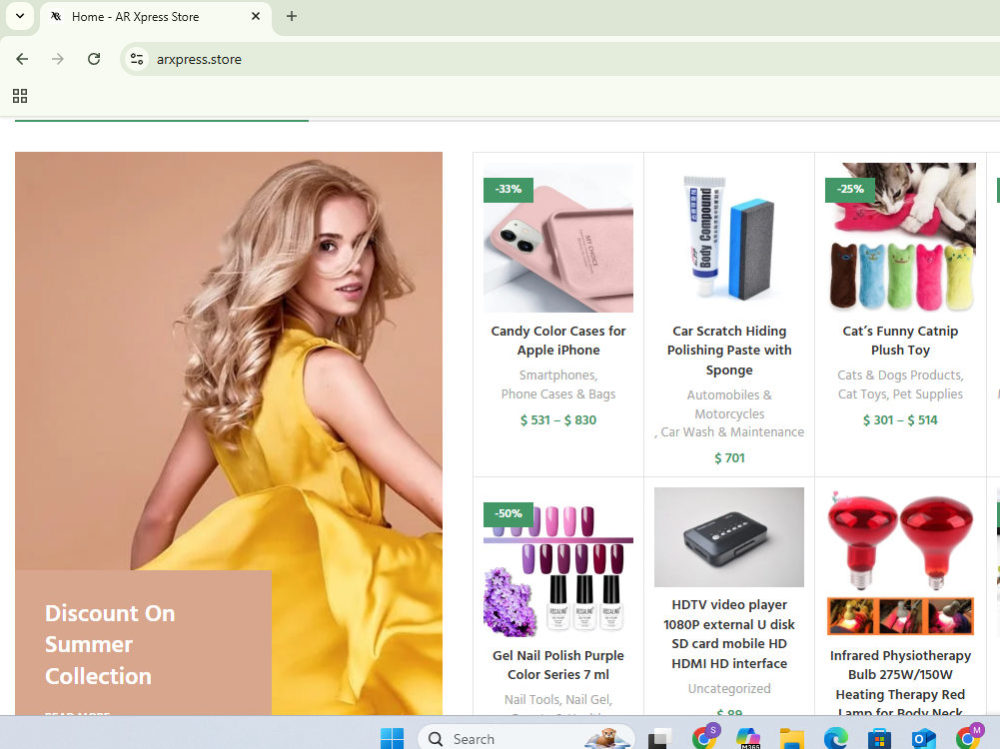Expand the tab search dropdown arrow
1000x749 pixels.
click(x=20, y=16)
